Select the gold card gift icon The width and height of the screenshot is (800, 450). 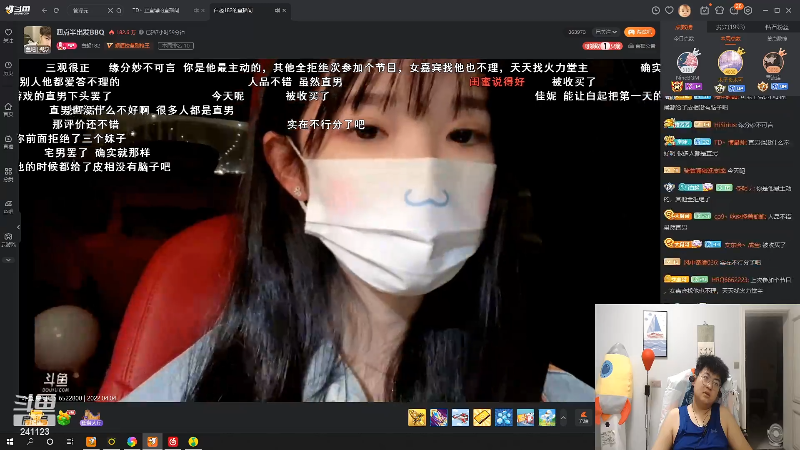(x=482, y=417)
